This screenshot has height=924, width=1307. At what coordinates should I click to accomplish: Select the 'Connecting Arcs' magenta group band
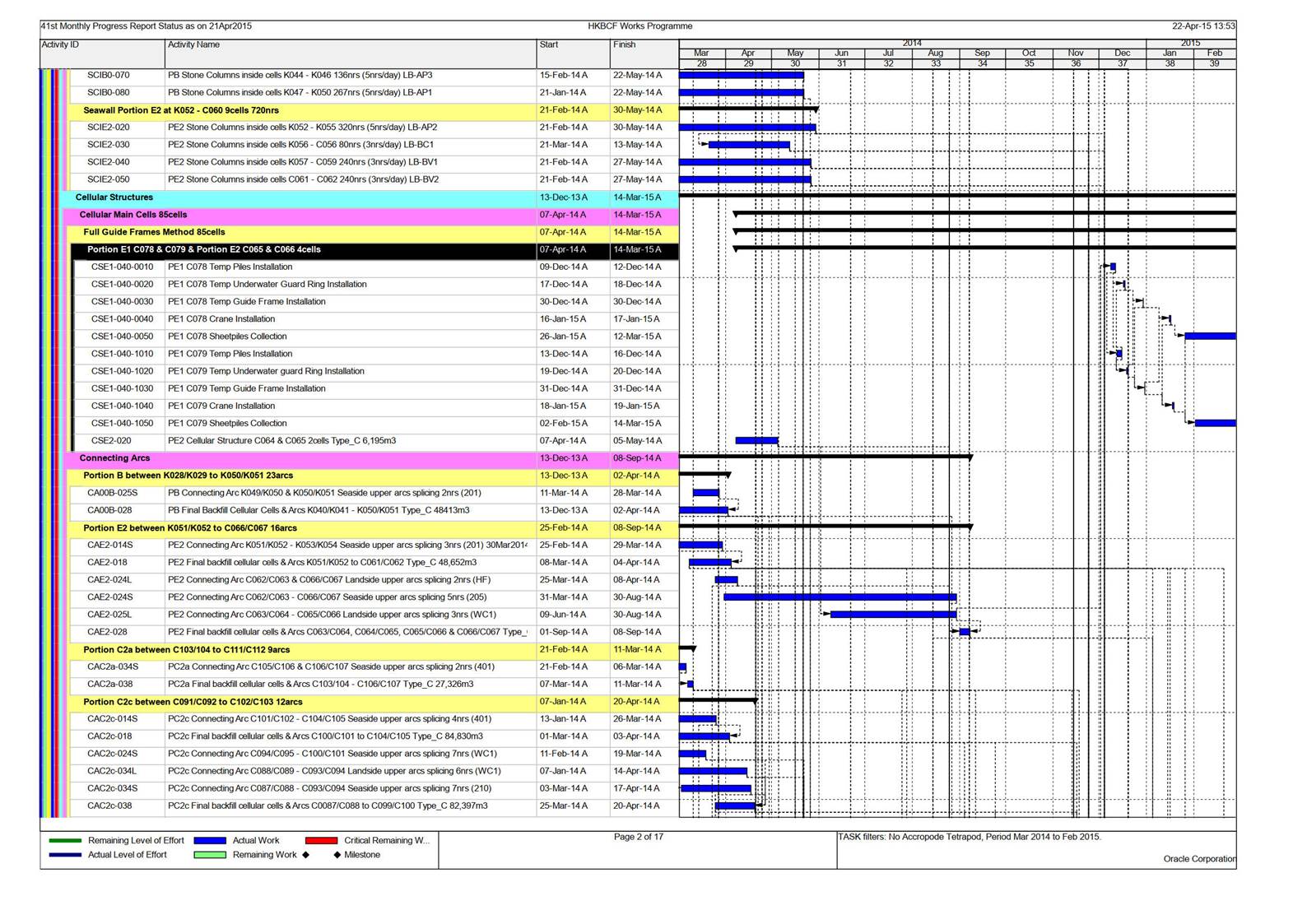pos(372,458)
